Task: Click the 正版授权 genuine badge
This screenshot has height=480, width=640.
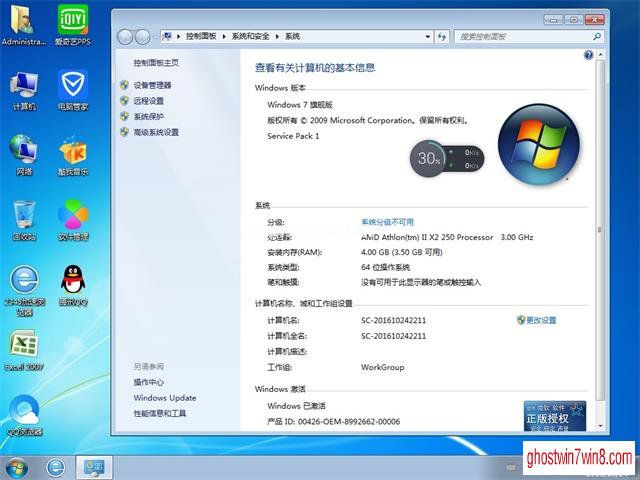Action: tap(555, 416)
